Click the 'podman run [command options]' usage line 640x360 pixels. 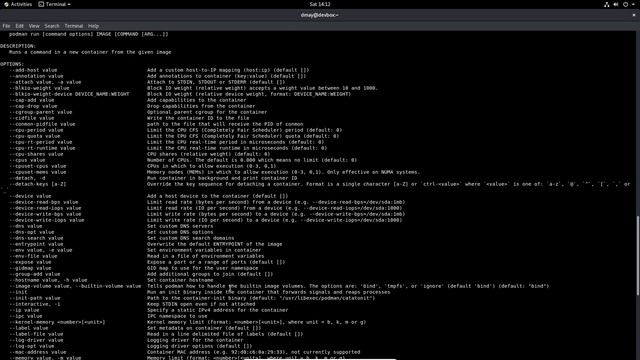[89, 34]
